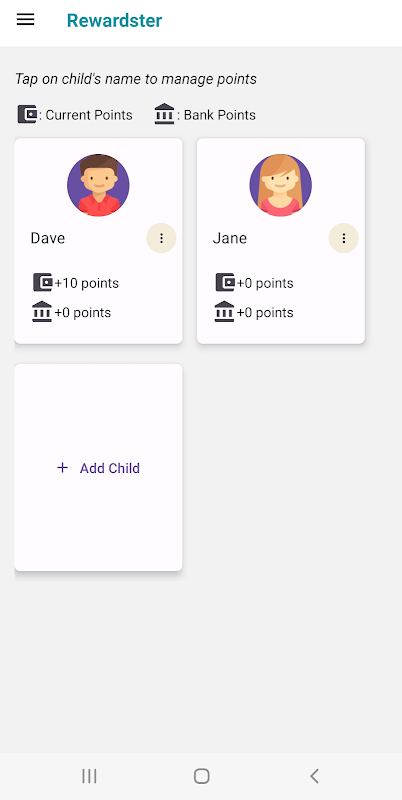Click Jane's bank points icon
Viewport: 402px width, 800px height.
224,312
